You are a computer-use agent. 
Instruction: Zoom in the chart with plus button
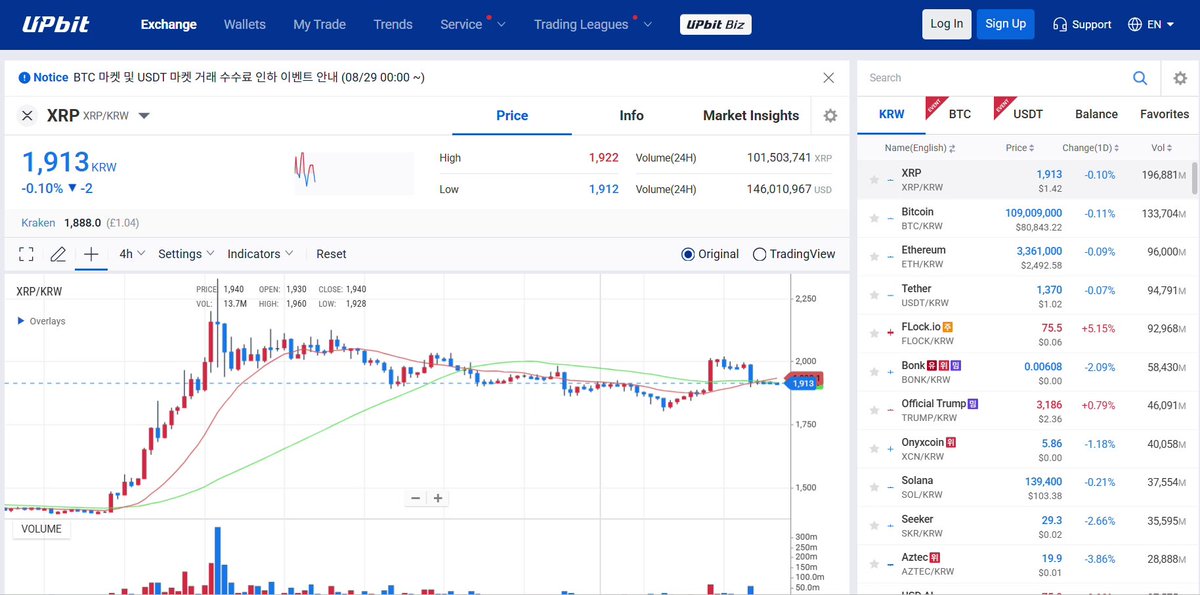pos(438,498)
